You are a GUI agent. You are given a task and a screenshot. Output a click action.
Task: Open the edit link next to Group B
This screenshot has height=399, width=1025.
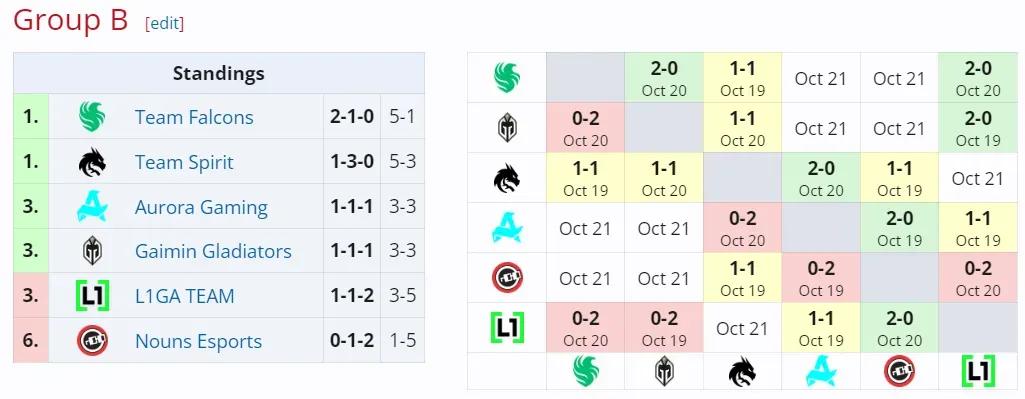pos(165,24)
